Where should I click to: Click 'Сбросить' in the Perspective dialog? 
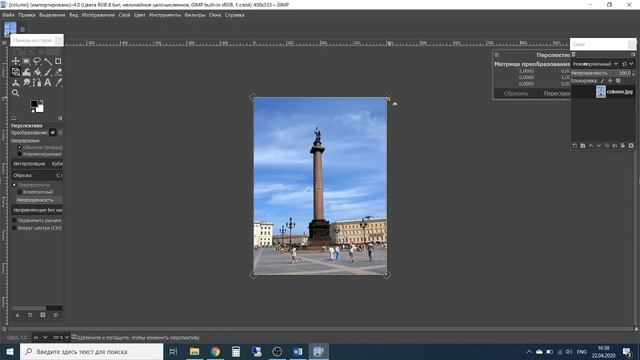516,93
